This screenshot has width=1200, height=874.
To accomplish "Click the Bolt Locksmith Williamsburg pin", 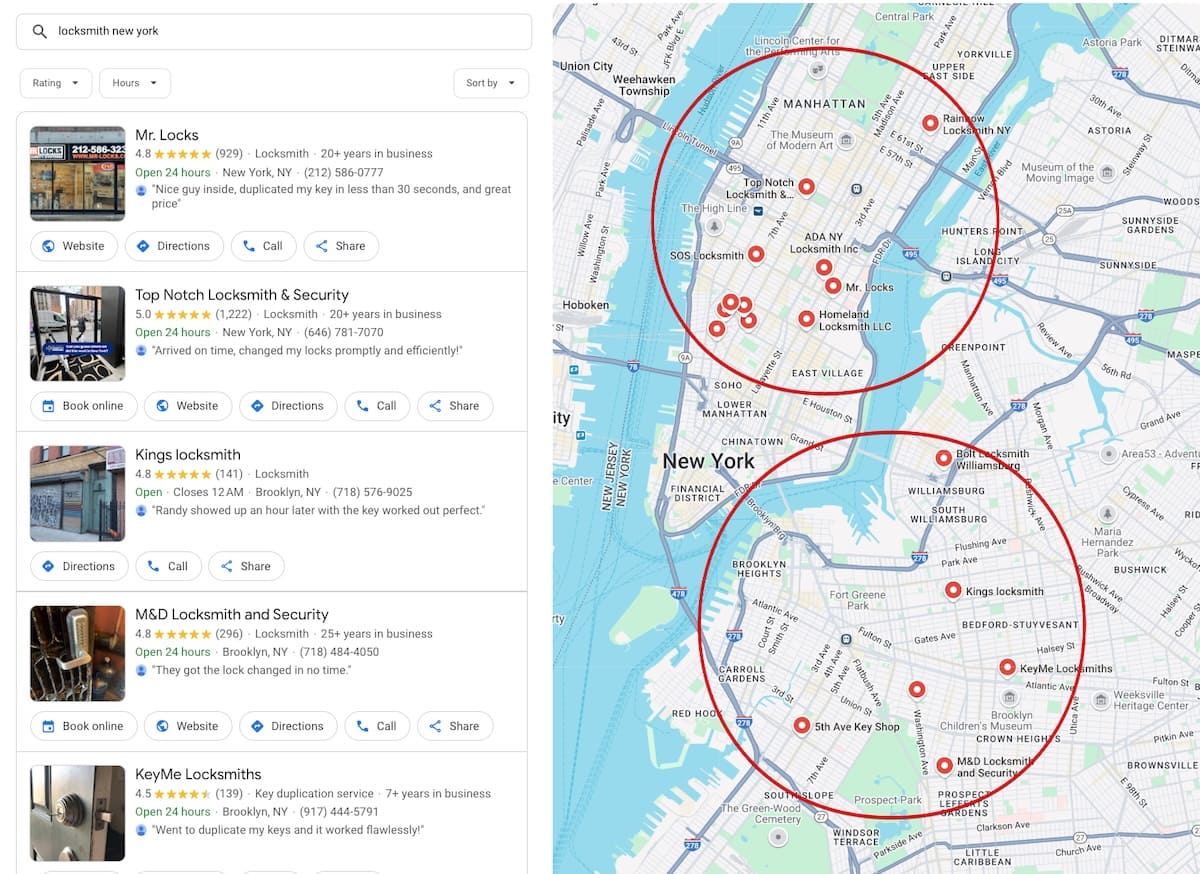I will tap(943, 458).
